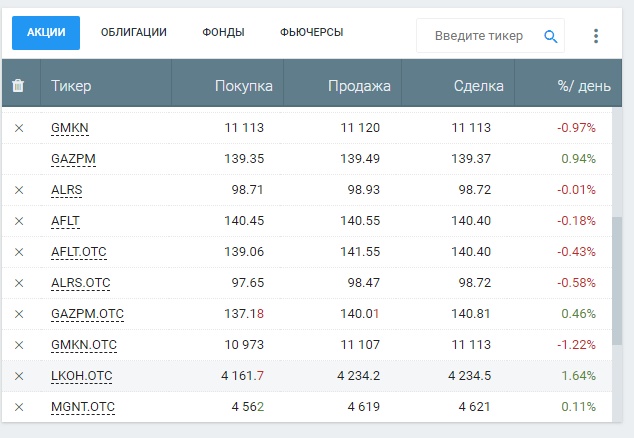
Task: Focus the 'Введите тикер' search field
Action: pos(479,36)
